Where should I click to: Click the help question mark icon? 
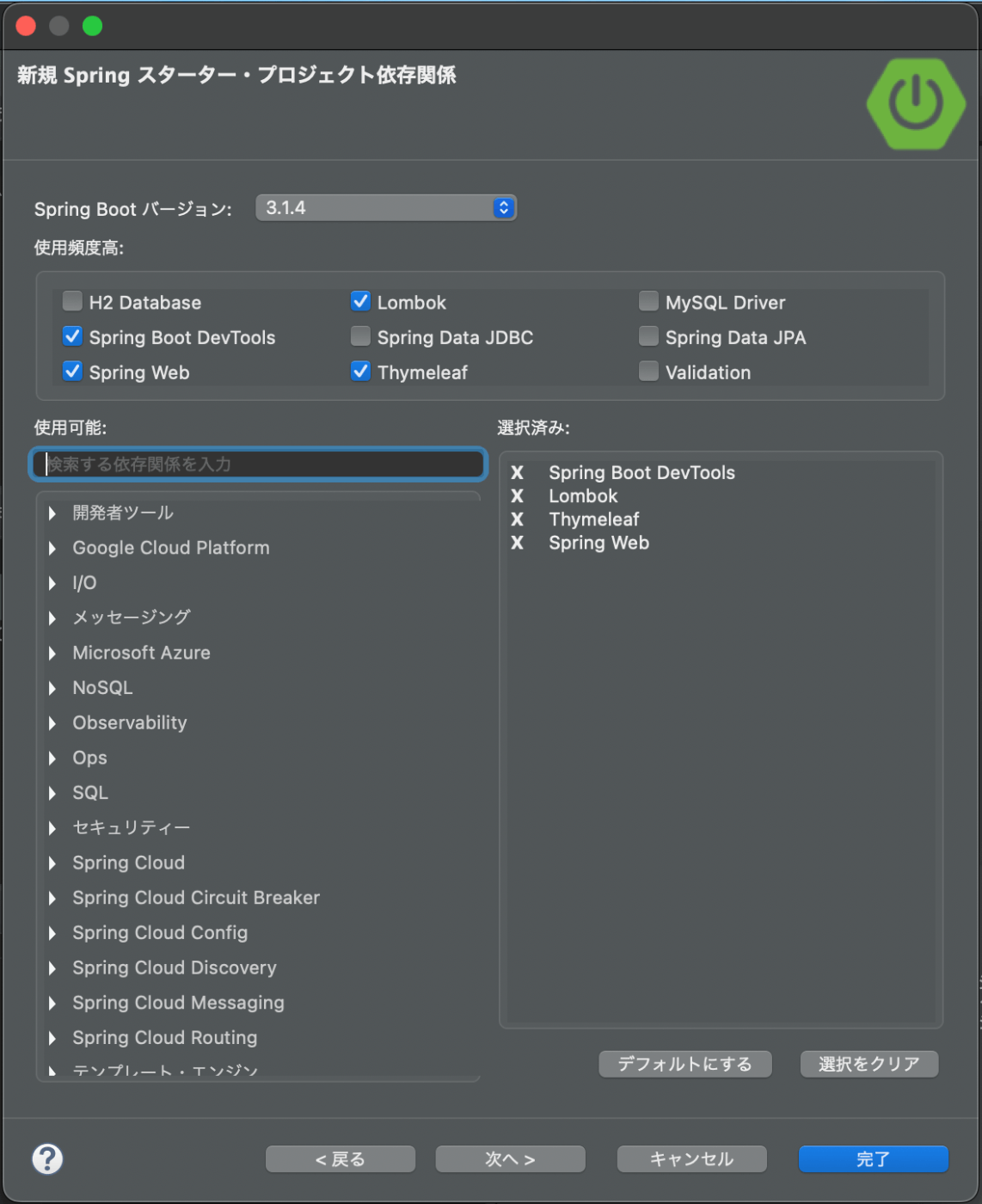[47, 1158]
